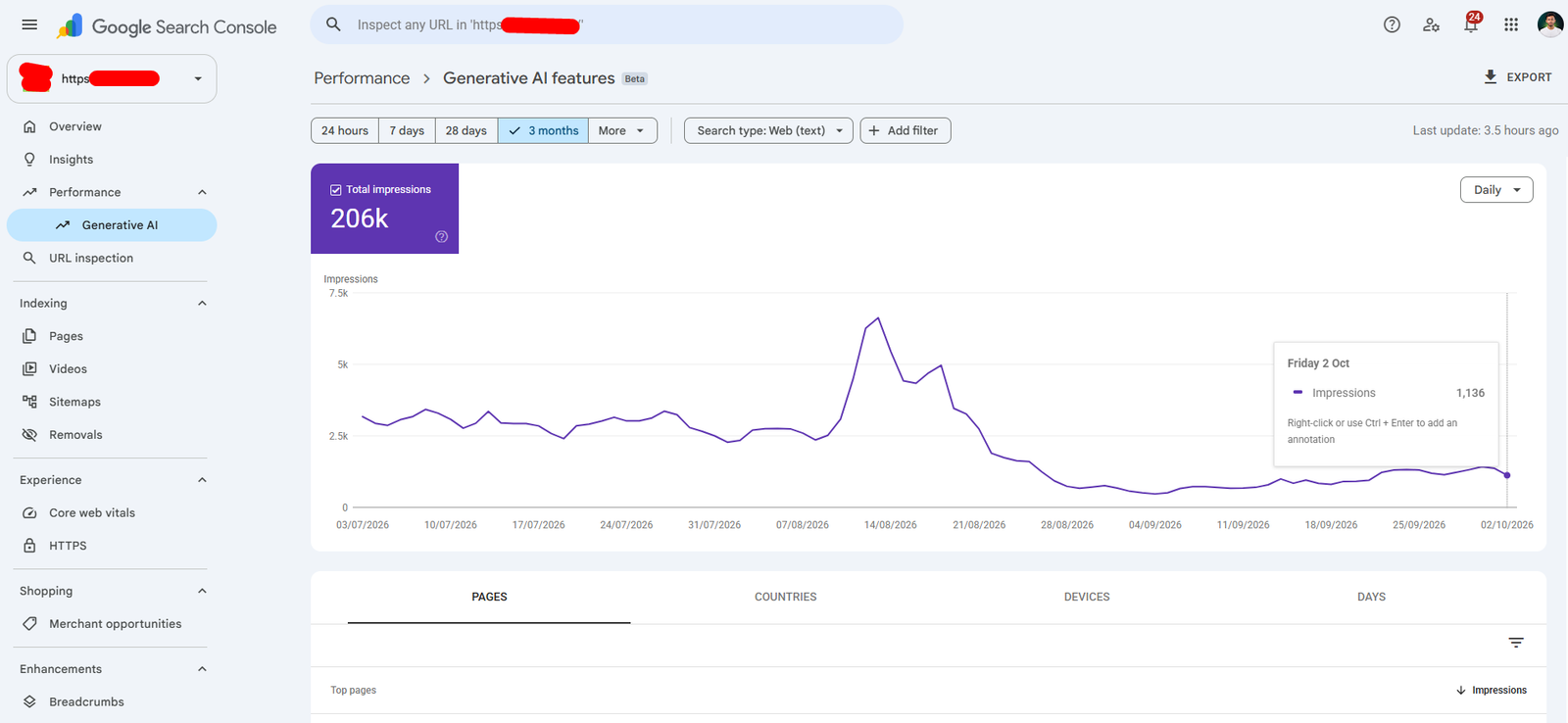Click the "Last update: 3.5 hours ago" text

click(1486, 130)
